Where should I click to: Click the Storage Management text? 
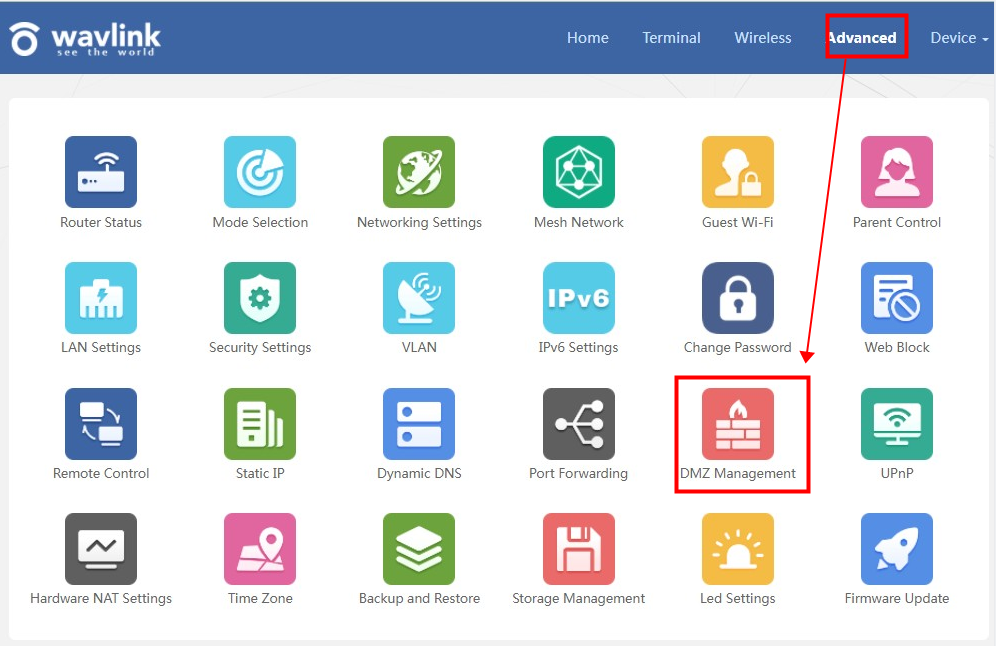click(579, 598)
